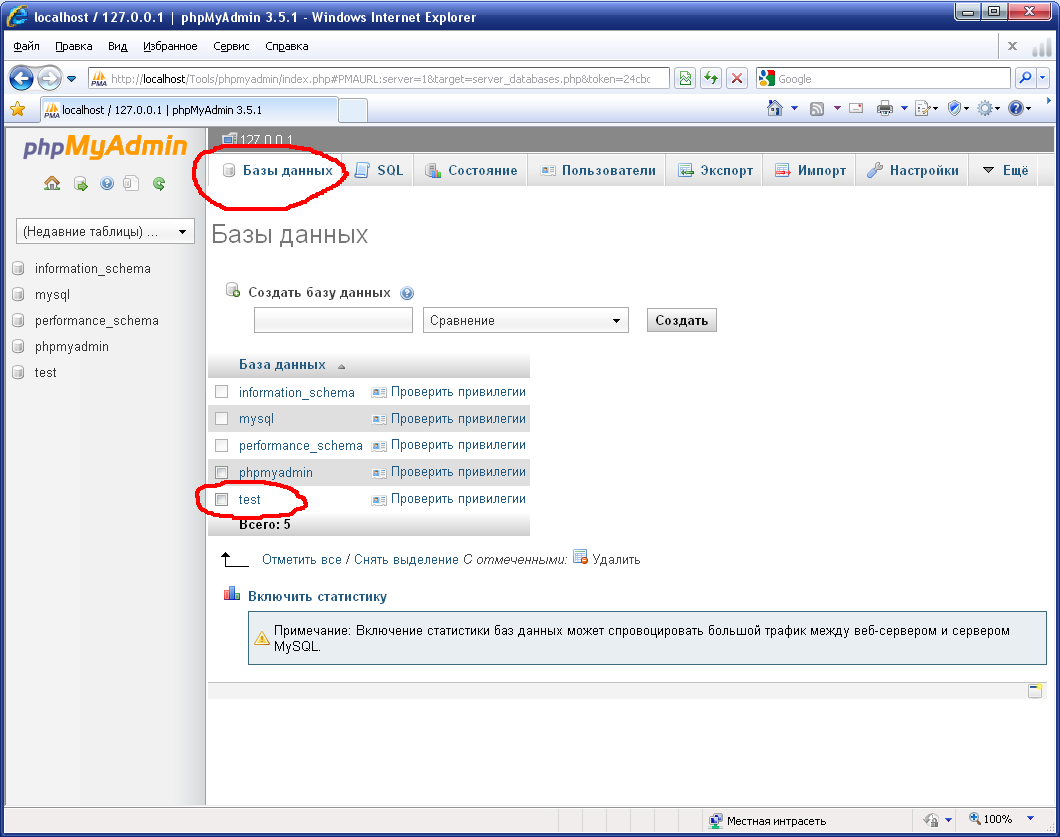Click privileges icon in the phpmyadmin row
1060x837 pixels.
379,473
